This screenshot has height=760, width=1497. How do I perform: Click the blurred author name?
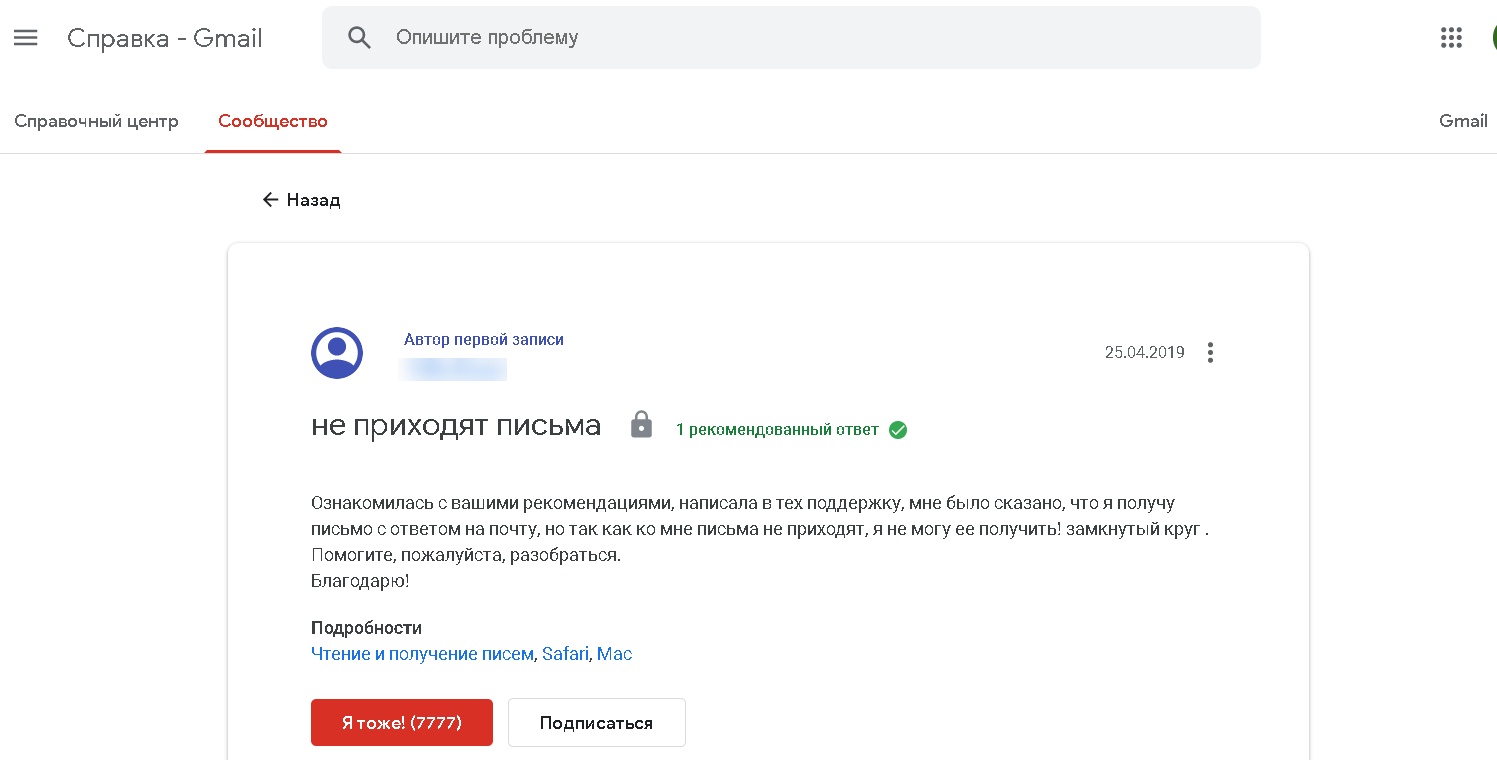pyautogui.click(x=453, y=369)
